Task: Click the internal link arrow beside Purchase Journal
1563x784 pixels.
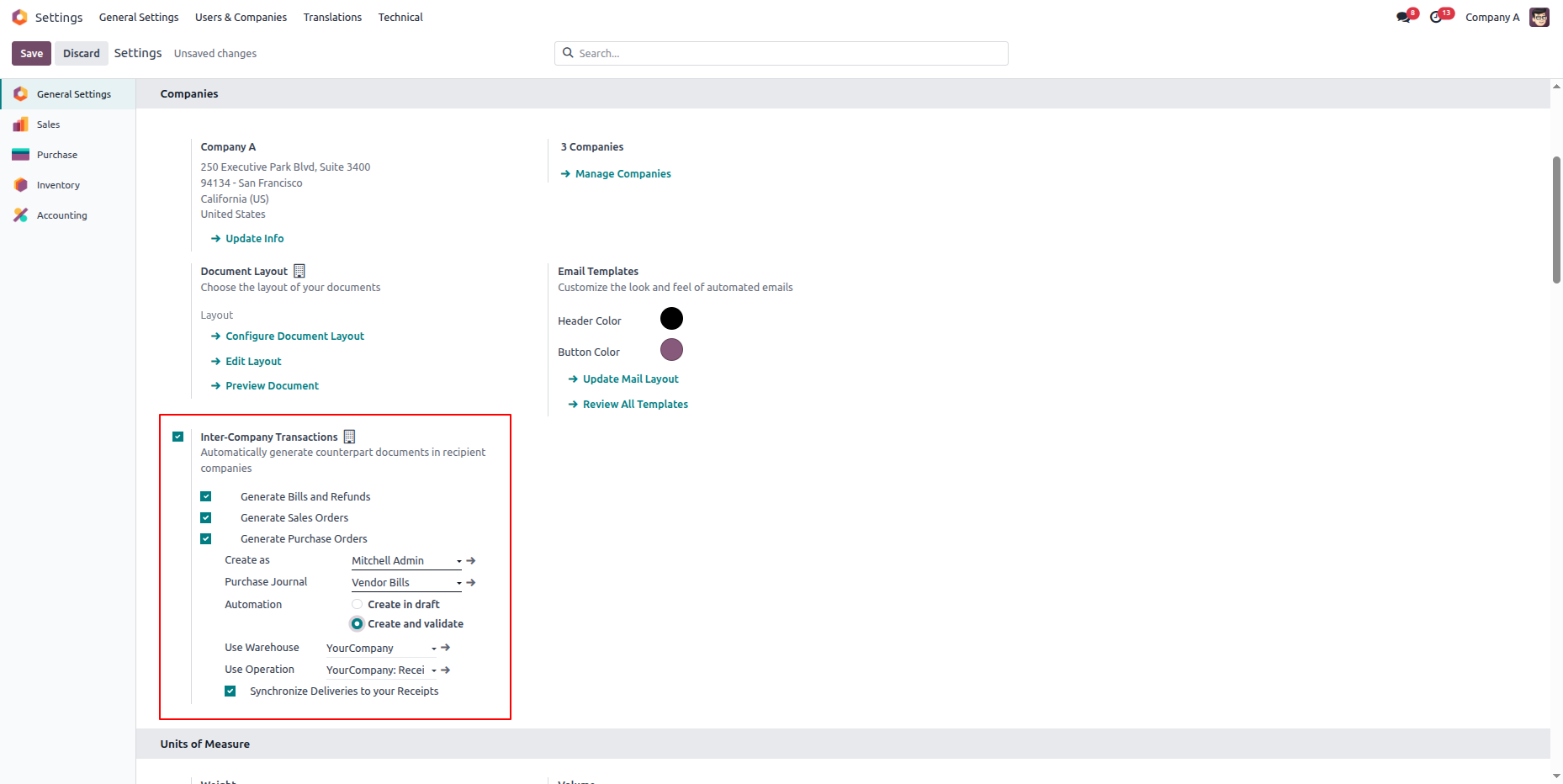Action: tap(470, 582)
